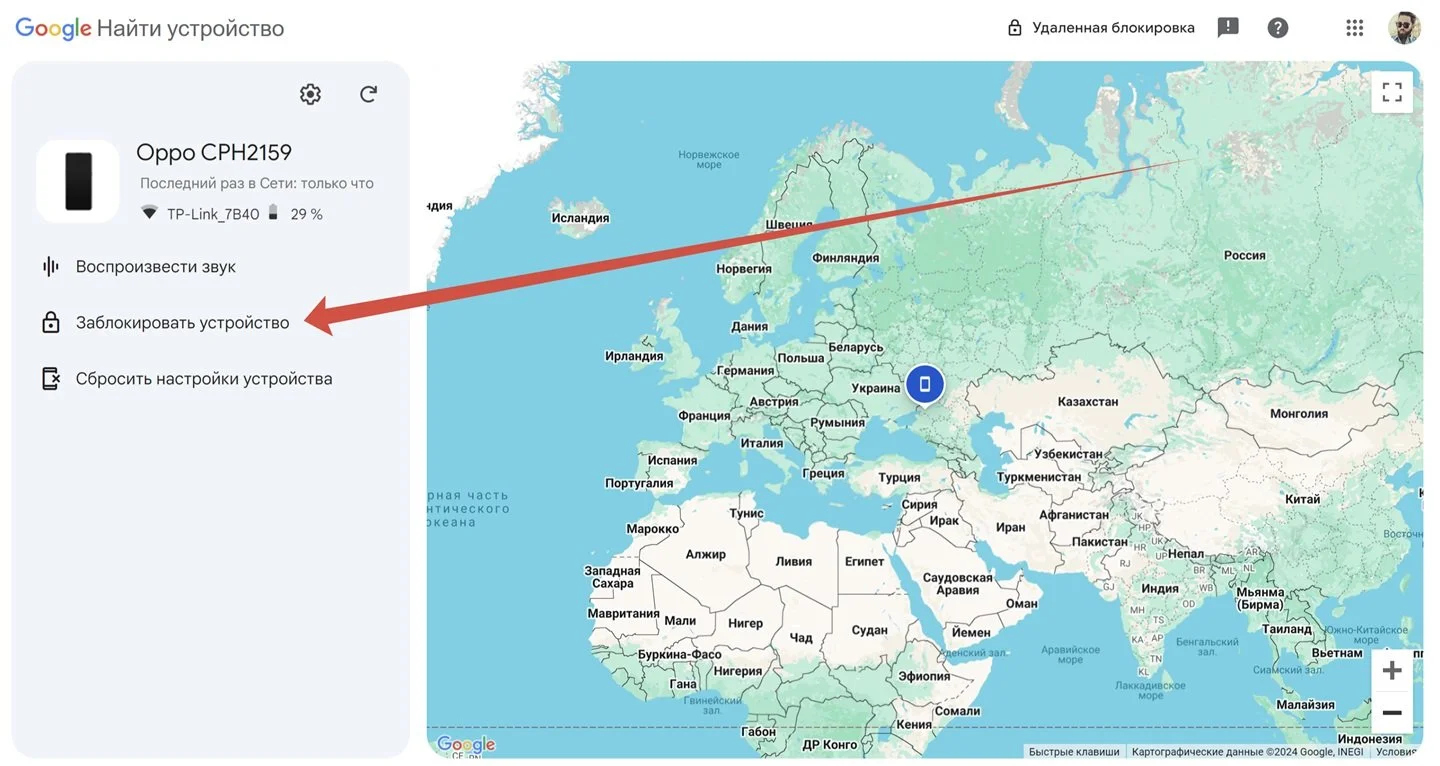Viewport: 1440px width, 766px height.
Task: Click the Швеция label on the map
Action: (789, 225)
